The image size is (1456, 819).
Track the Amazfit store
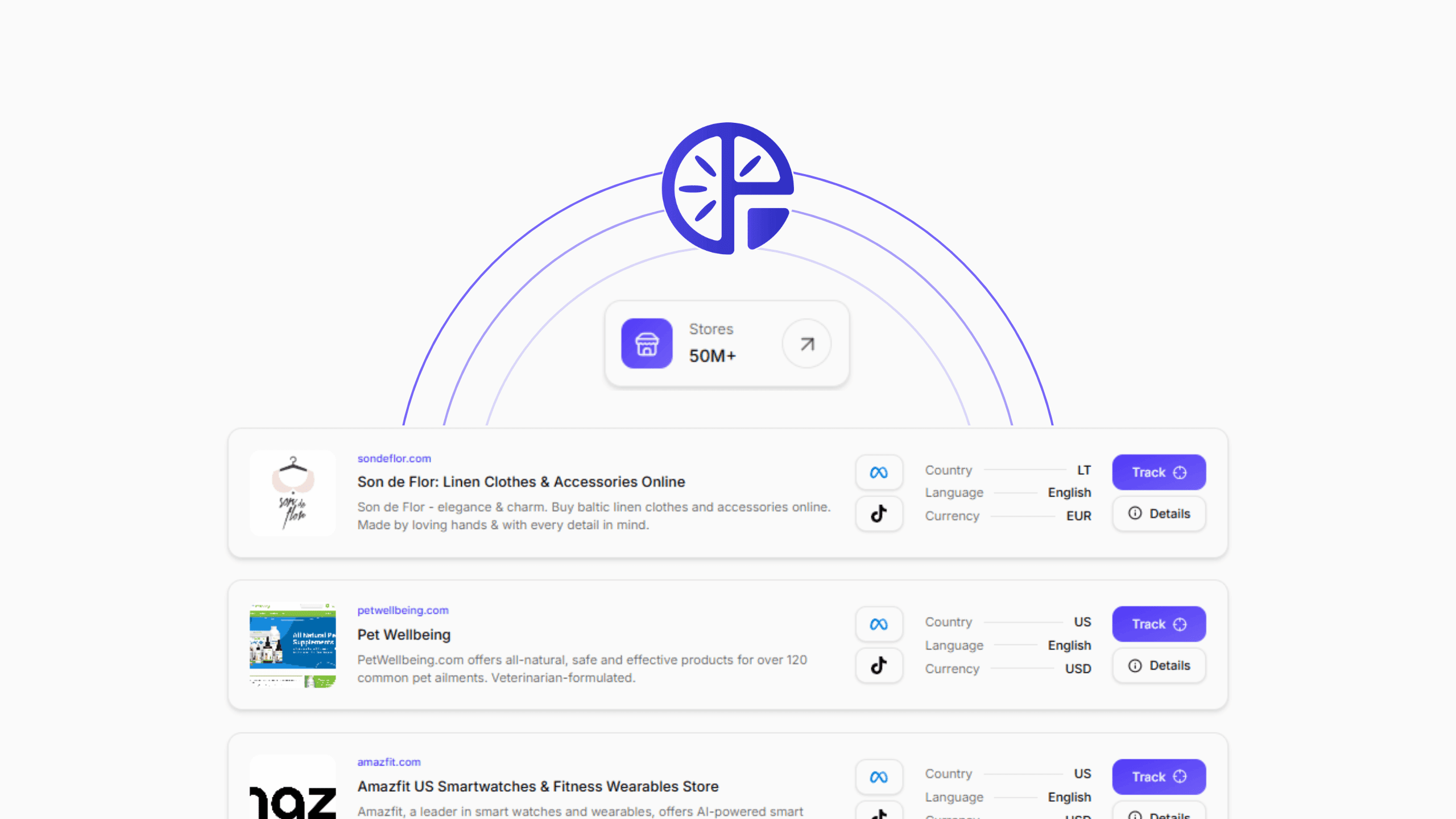click(x=1159, y=777)
